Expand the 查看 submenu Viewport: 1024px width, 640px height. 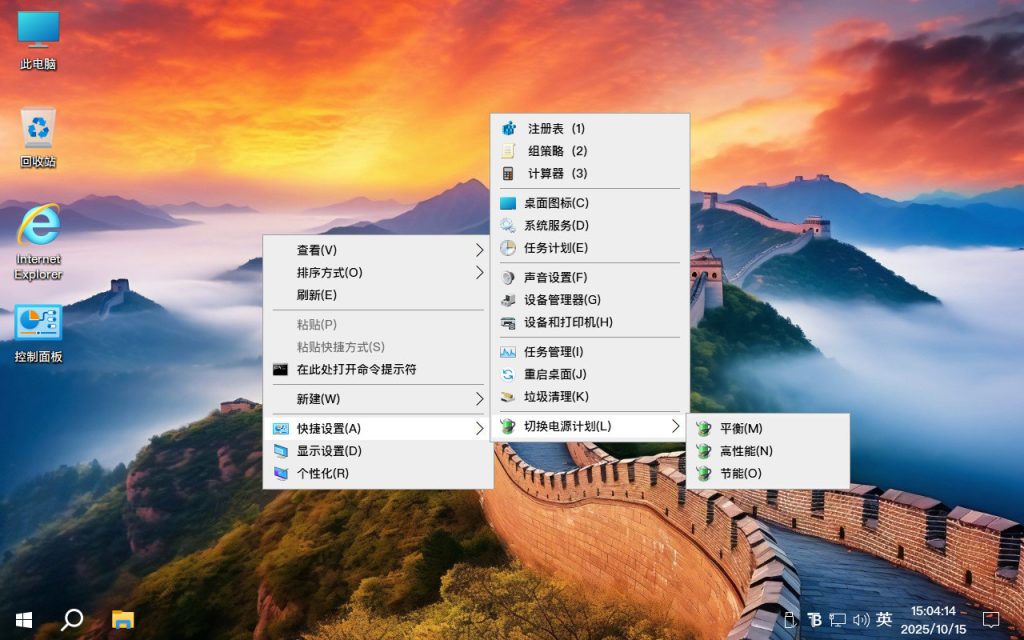310,250
